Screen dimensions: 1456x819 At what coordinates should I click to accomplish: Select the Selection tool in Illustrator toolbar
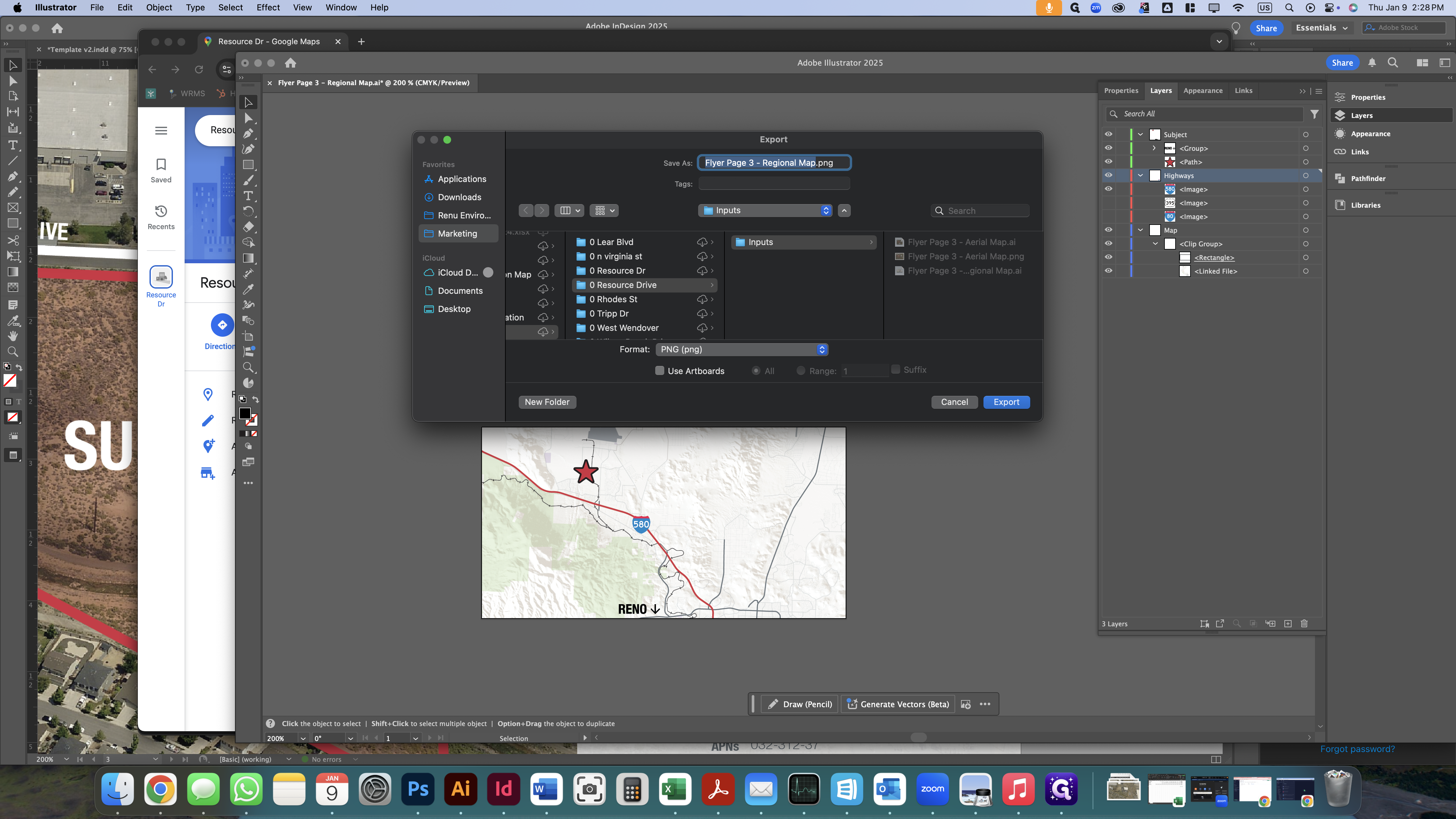pos(248,102)
